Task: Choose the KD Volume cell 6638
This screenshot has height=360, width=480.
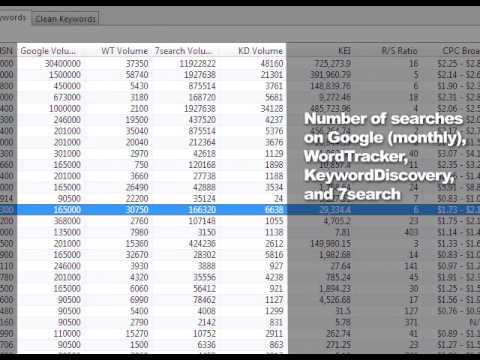Action: tap(274, 210)
